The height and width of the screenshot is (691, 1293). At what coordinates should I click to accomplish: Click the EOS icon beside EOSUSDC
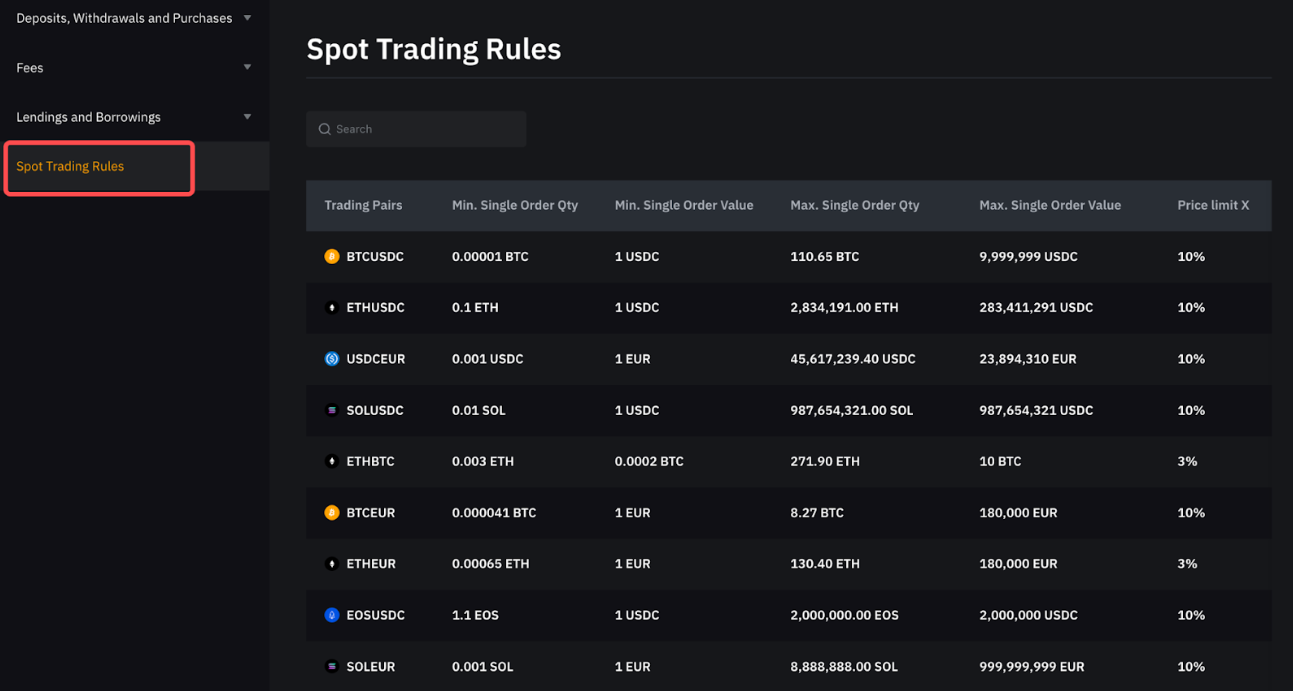click(332, 616)
